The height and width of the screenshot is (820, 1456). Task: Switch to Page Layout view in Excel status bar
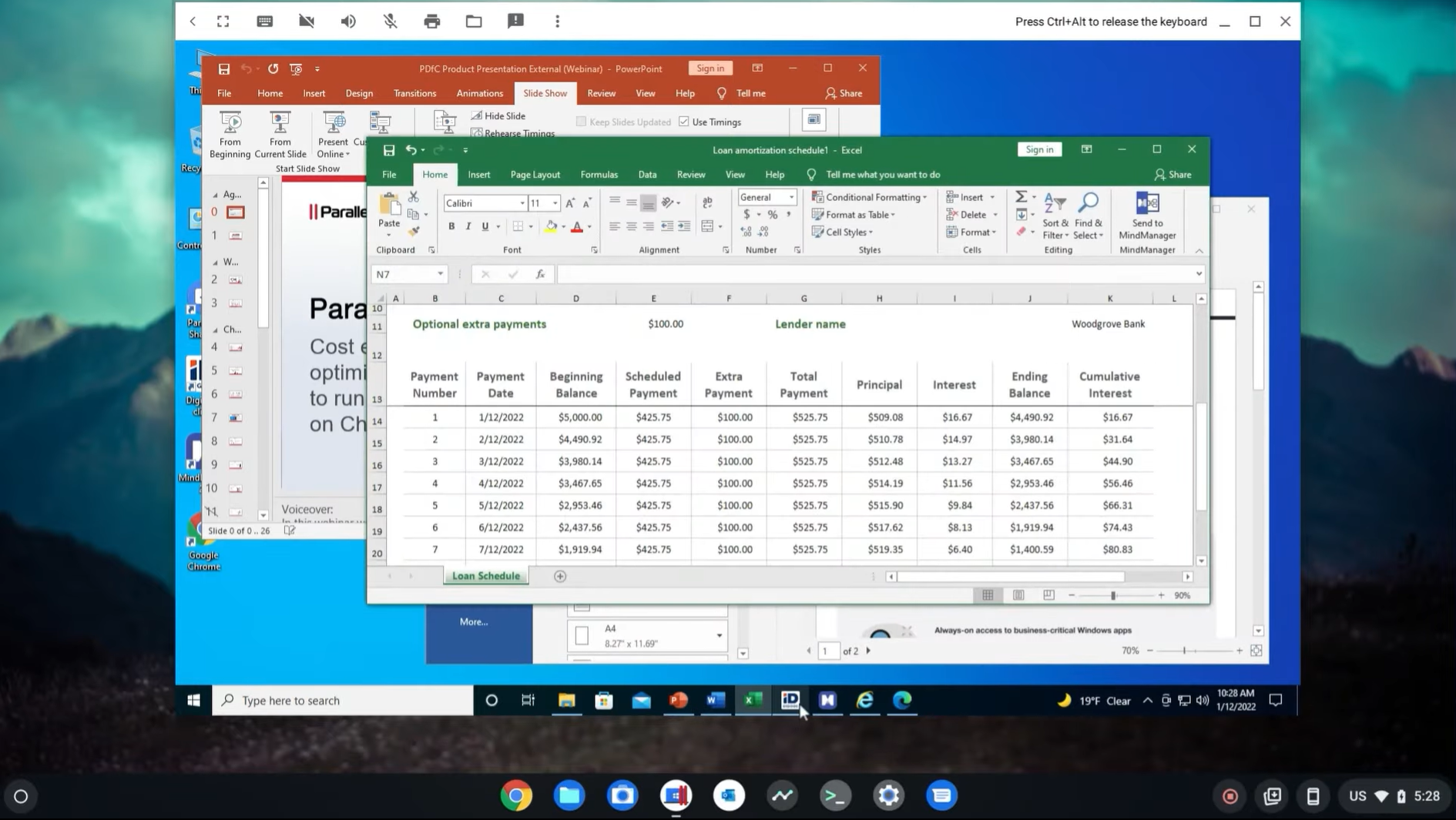point(1018,595)
